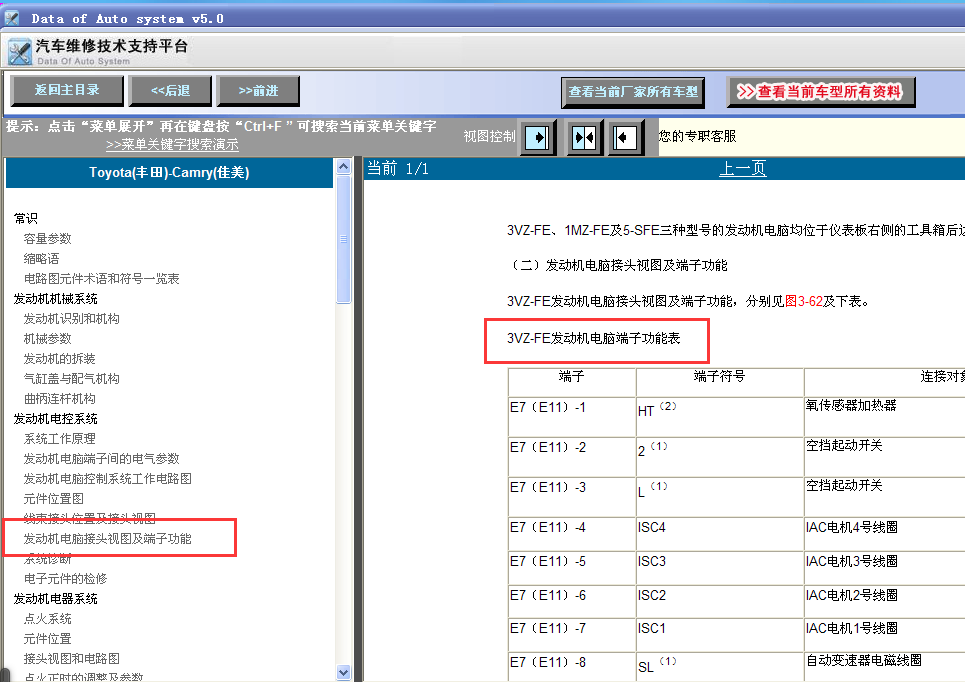Screen dimensions: 965x682
Task: Click the view control collapse-left arrow icon
Action: pyautogui.click(x=625, y=137)
